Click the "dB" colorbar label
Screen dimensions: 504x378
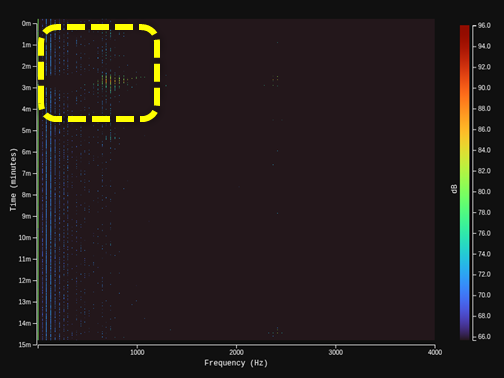(x=454, y=189)
